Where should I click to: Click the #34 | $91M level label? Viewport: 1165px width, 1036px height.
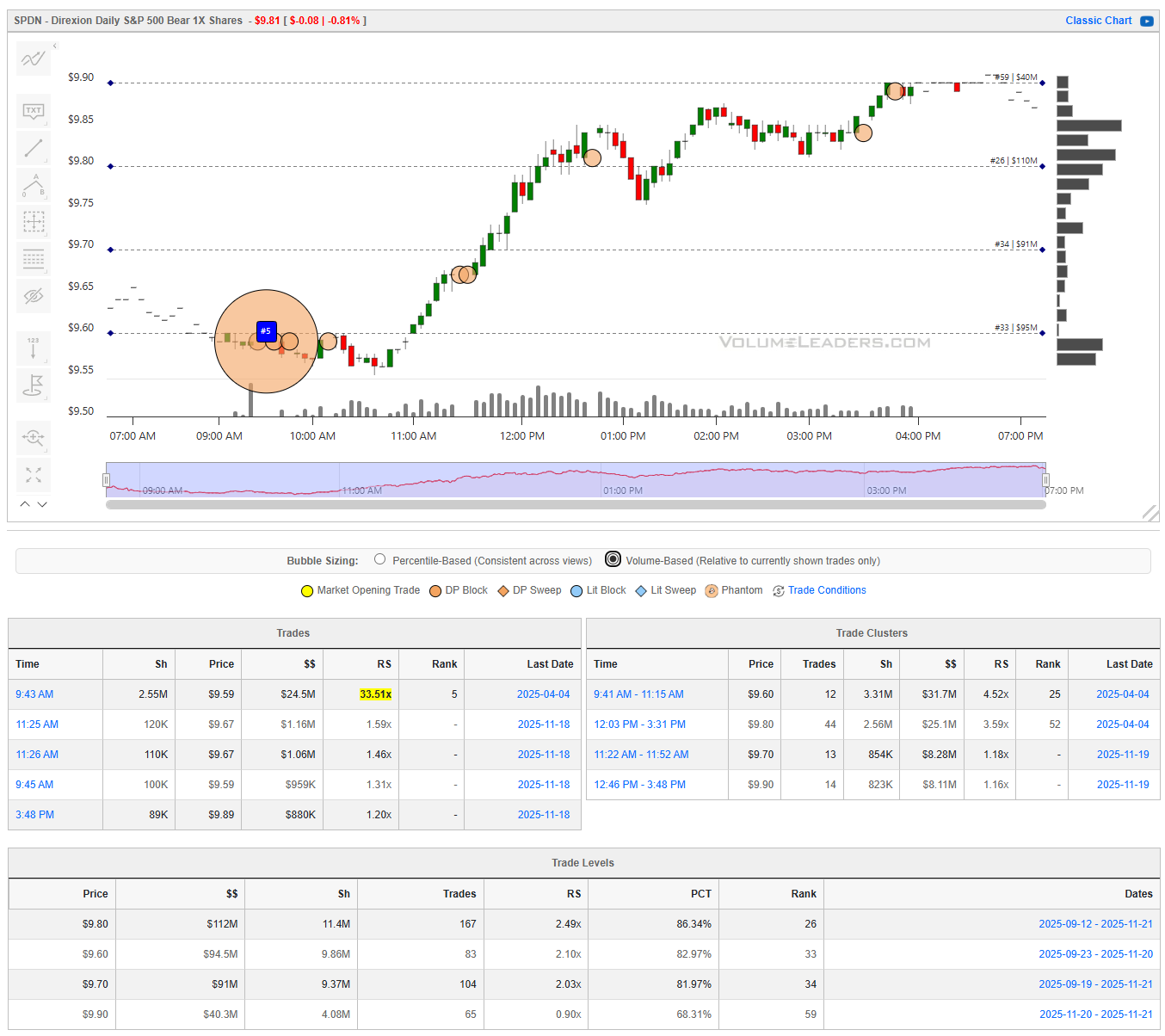[x=1016, y=244]
